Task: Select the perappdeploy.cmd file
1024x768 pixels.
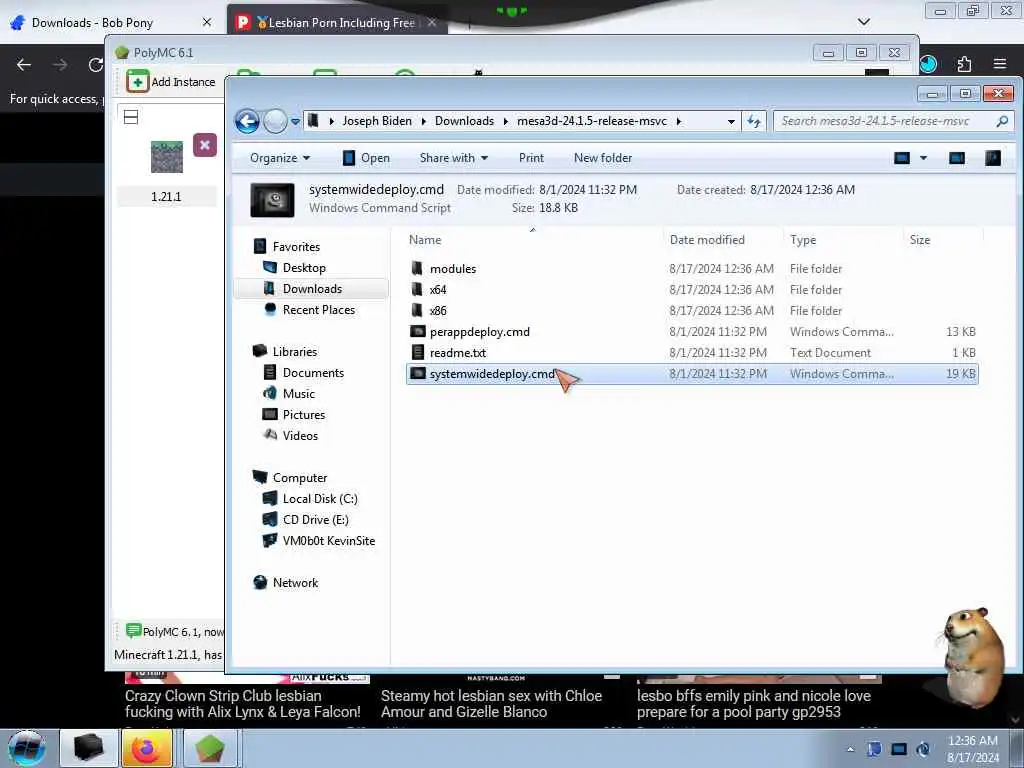Action: (x=479, y=332)
